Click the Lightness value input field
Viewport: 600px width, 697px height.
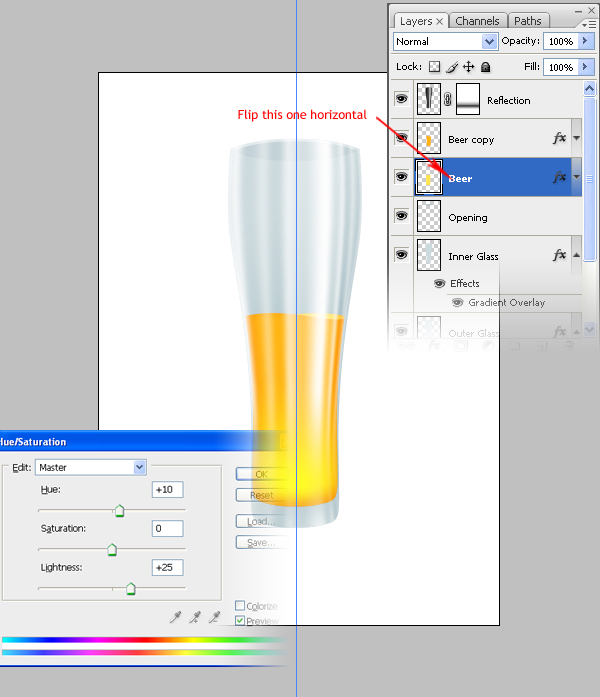pos(167,567)
